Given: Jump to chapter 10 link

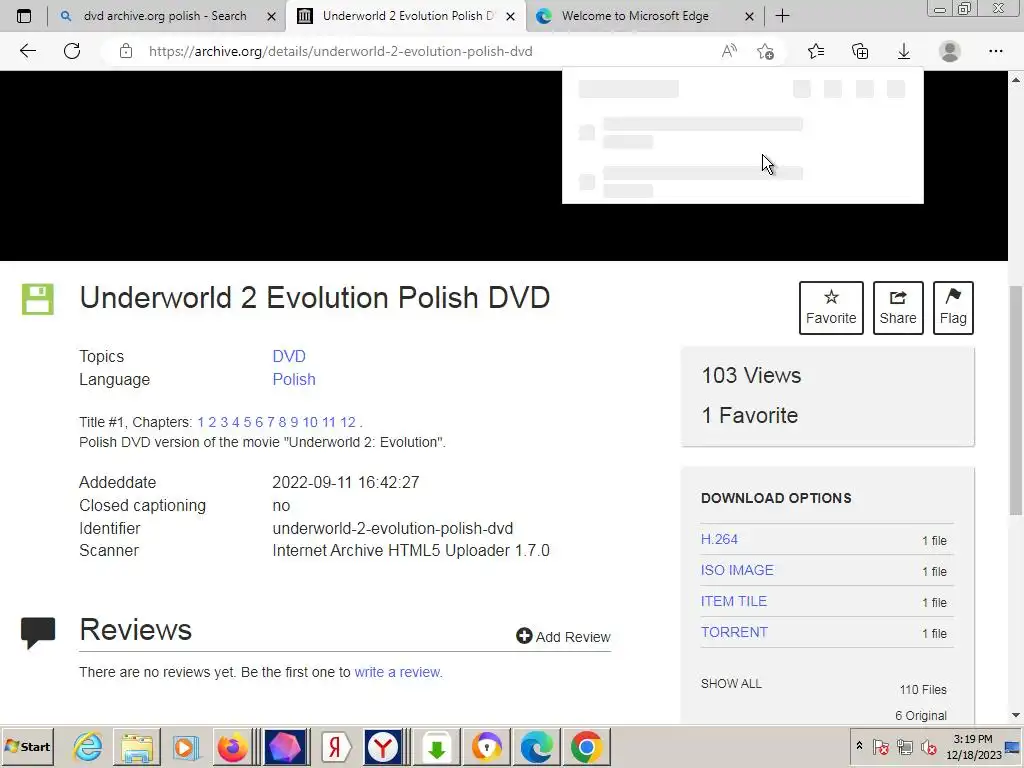Looking at the screenshot, I should [x=310, y=422].
